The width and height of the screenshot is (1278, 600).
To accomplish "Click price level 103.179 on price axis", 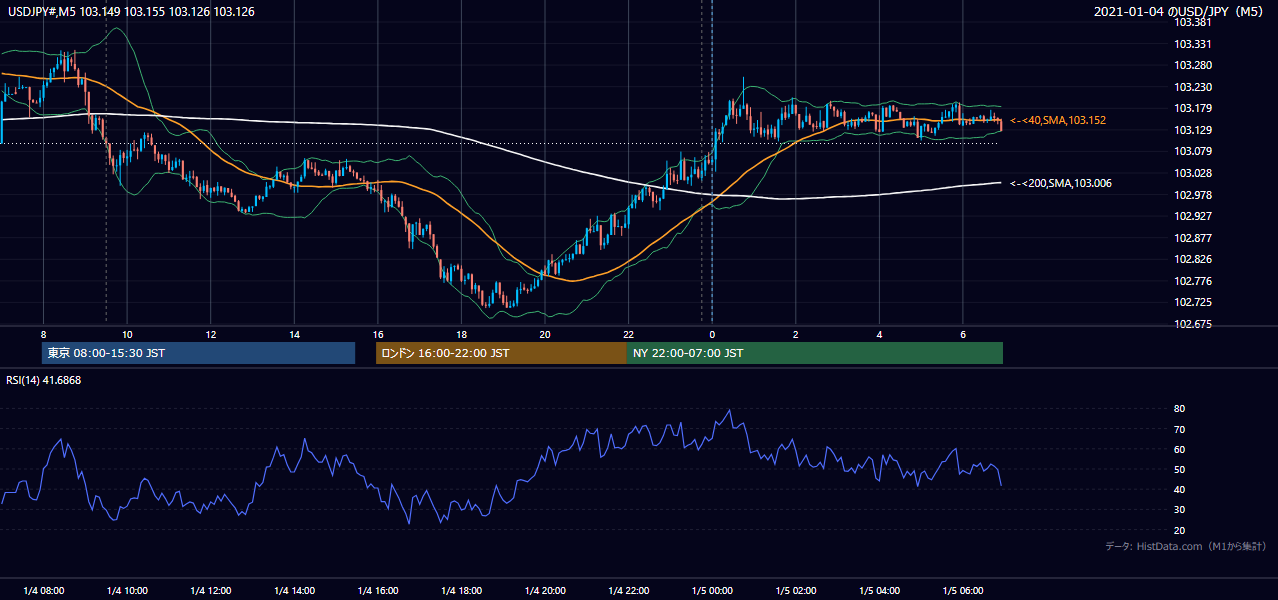I will pyautogui.click(x=1193, y=109).
